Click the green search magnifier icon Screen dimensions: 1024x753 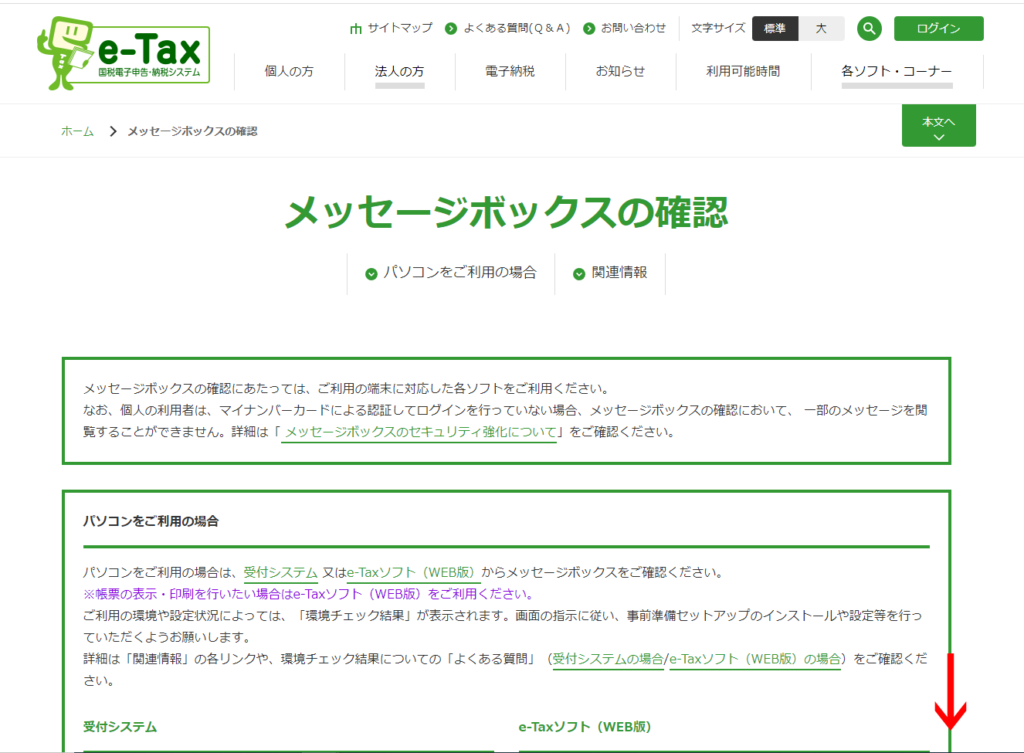coord(869,28)
